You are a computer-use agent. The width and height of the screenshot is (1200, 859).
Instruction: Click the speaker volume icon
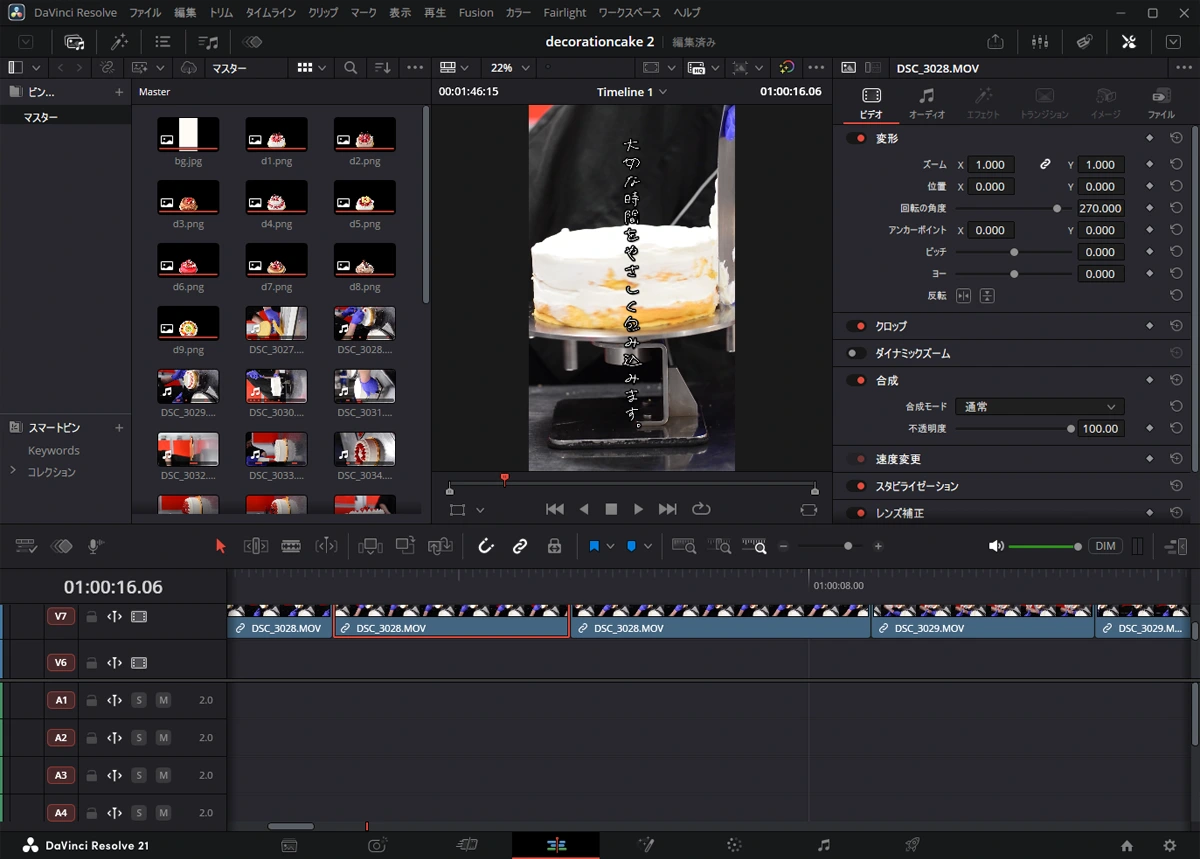point(995,546)
